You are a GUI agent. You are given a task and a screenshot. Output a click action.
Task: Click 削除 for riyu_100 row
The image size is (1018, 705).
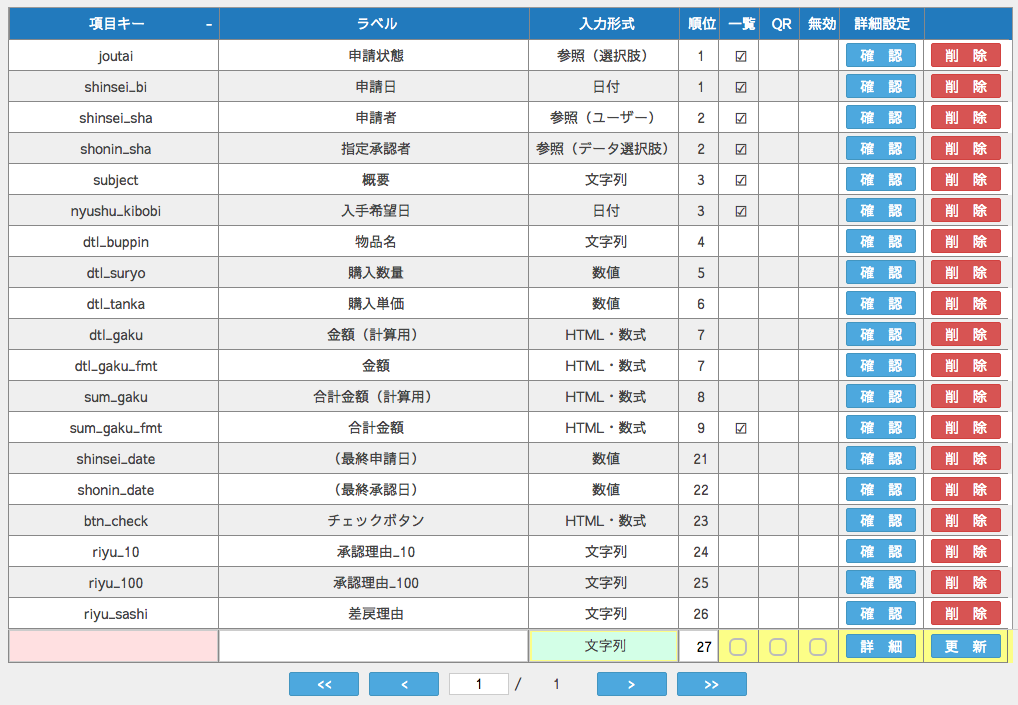[965, 582]
